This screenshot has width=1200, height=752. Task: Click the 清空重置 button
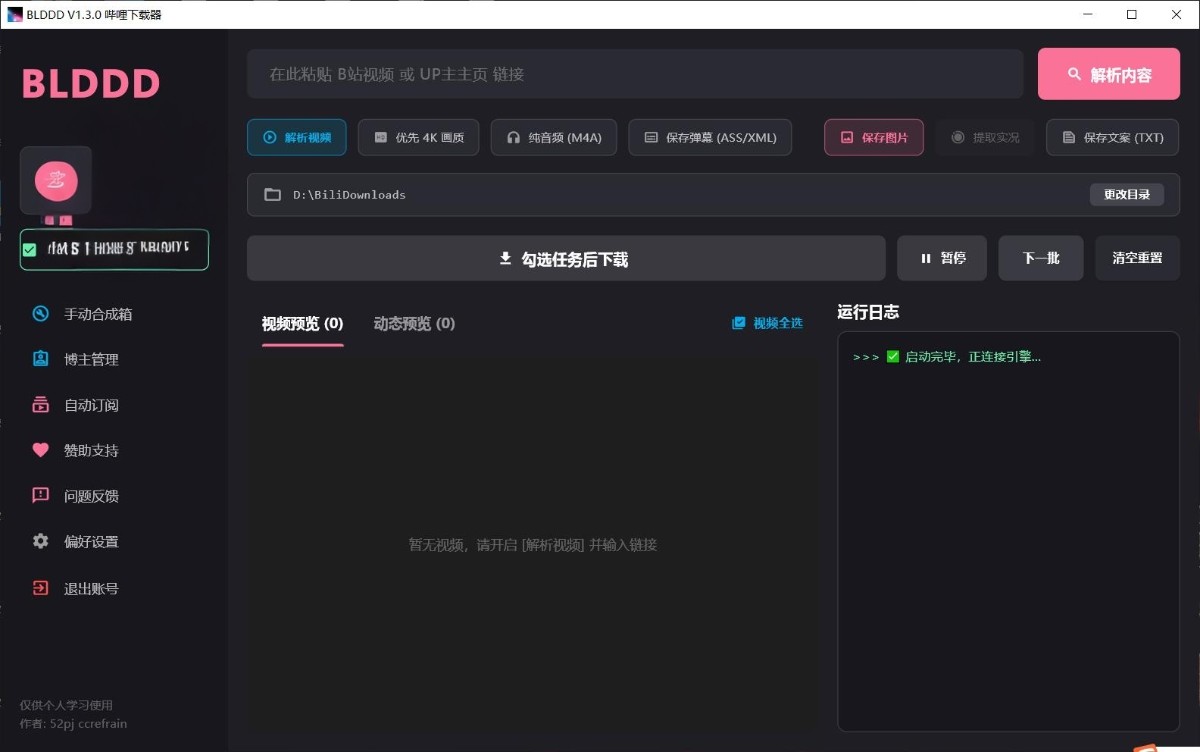click(1137, 259)
